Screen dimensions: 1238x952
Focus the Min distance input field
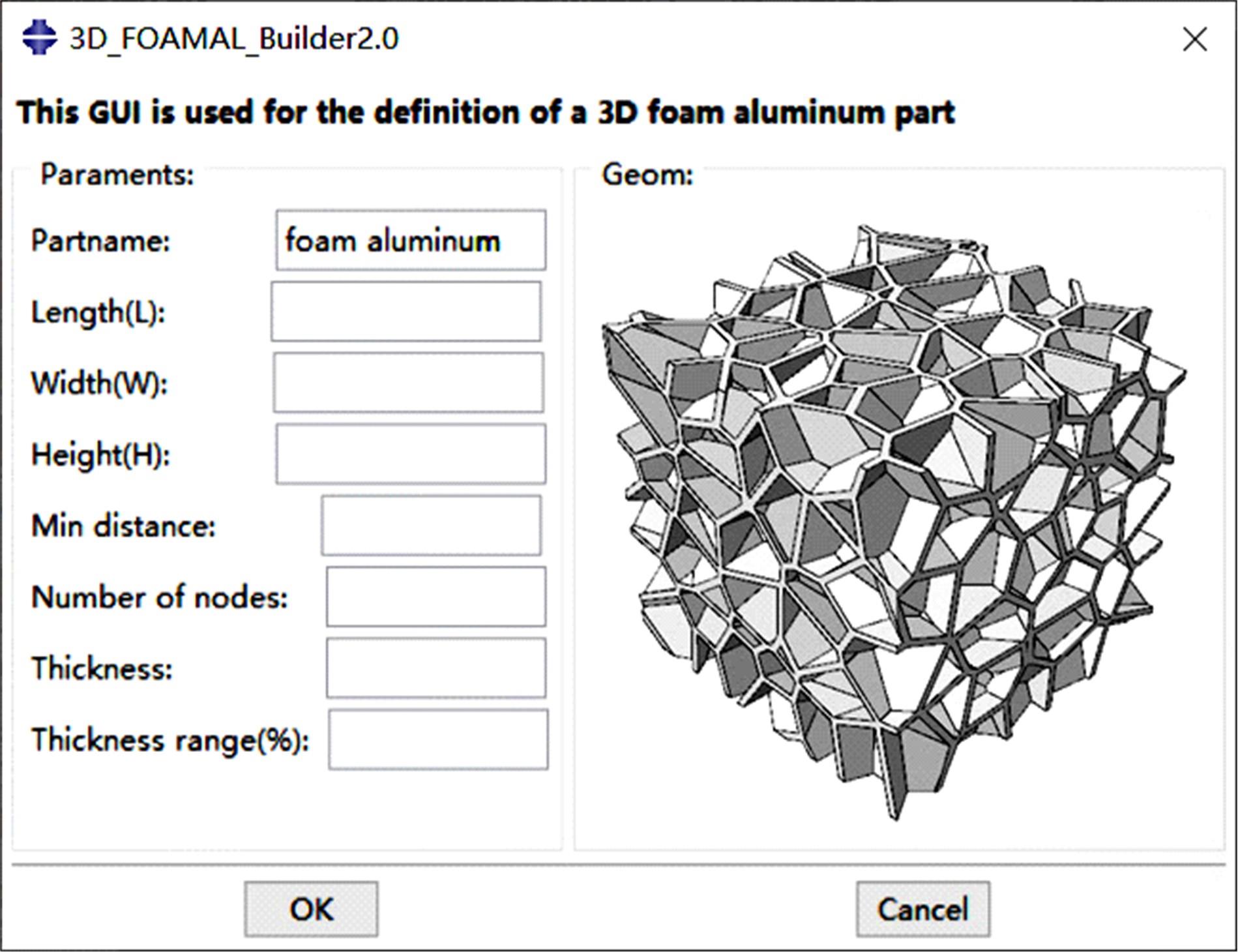431,526
